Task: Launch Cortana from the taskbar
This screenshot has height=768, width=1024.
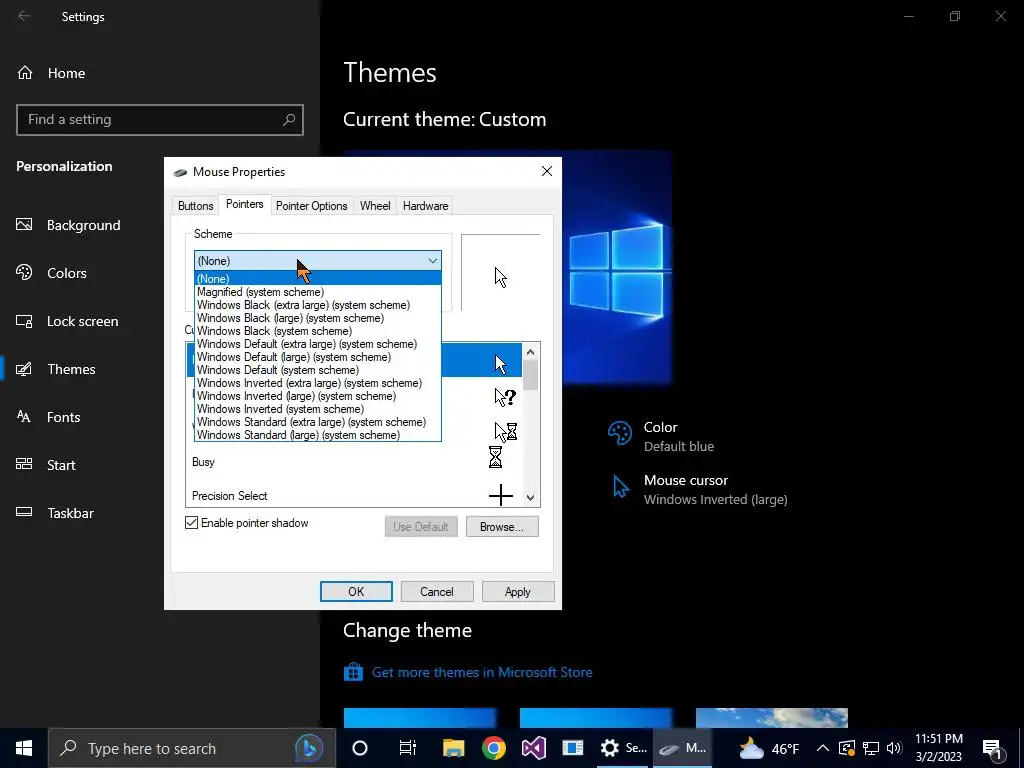Action: click(x=360, y=748)
